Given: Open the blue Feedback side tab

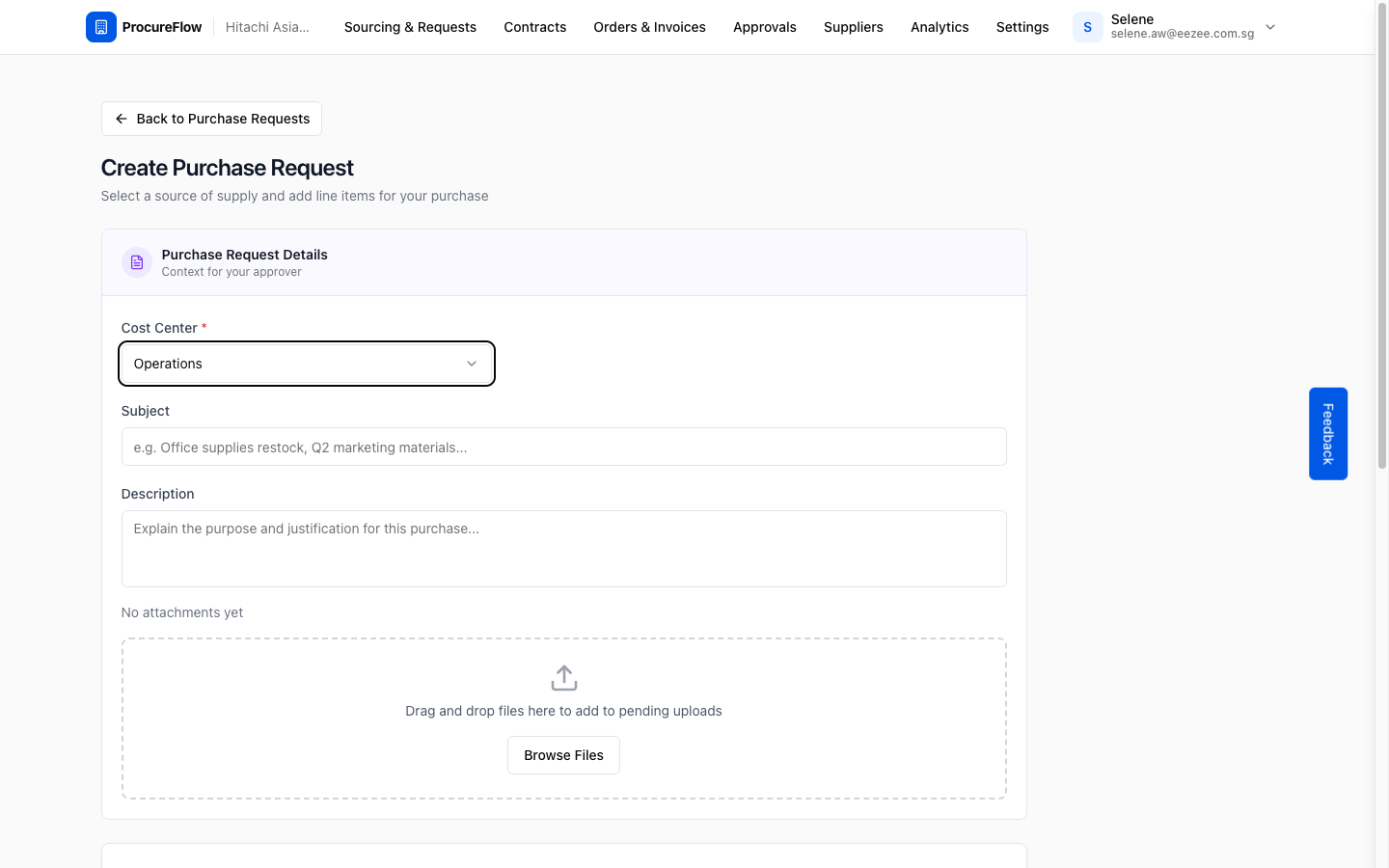Looking at the screenshot, I should tap(1328, 434).
